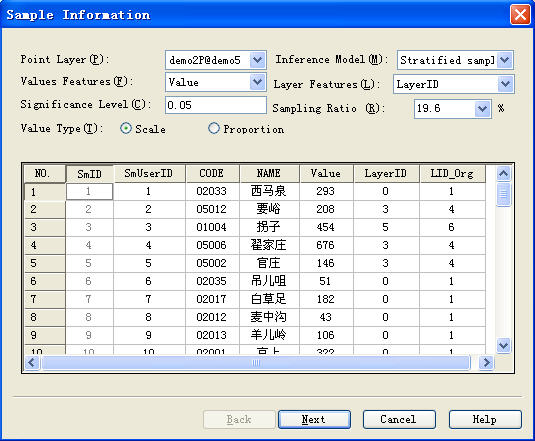Open the Inference Model dropdown

[x=505, y=60]
